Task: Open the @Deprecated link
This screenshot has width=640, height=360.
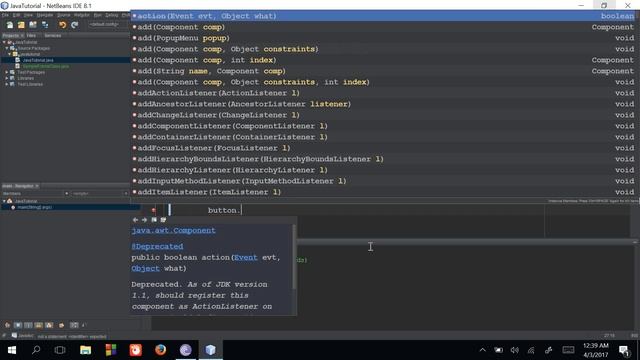Action: point(157,247)
